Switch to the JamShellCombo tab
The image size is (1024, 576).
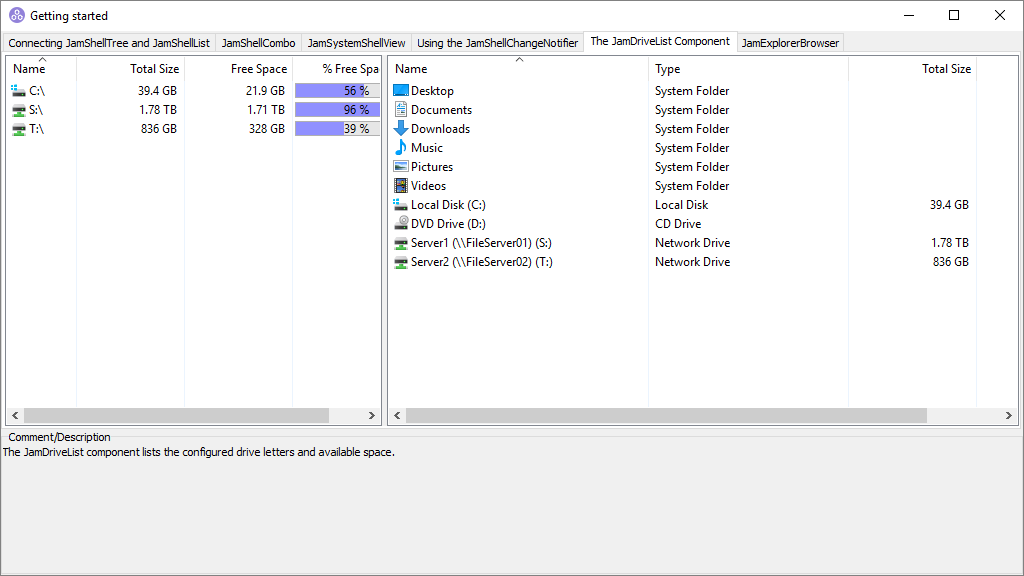(x=257, y=42)
